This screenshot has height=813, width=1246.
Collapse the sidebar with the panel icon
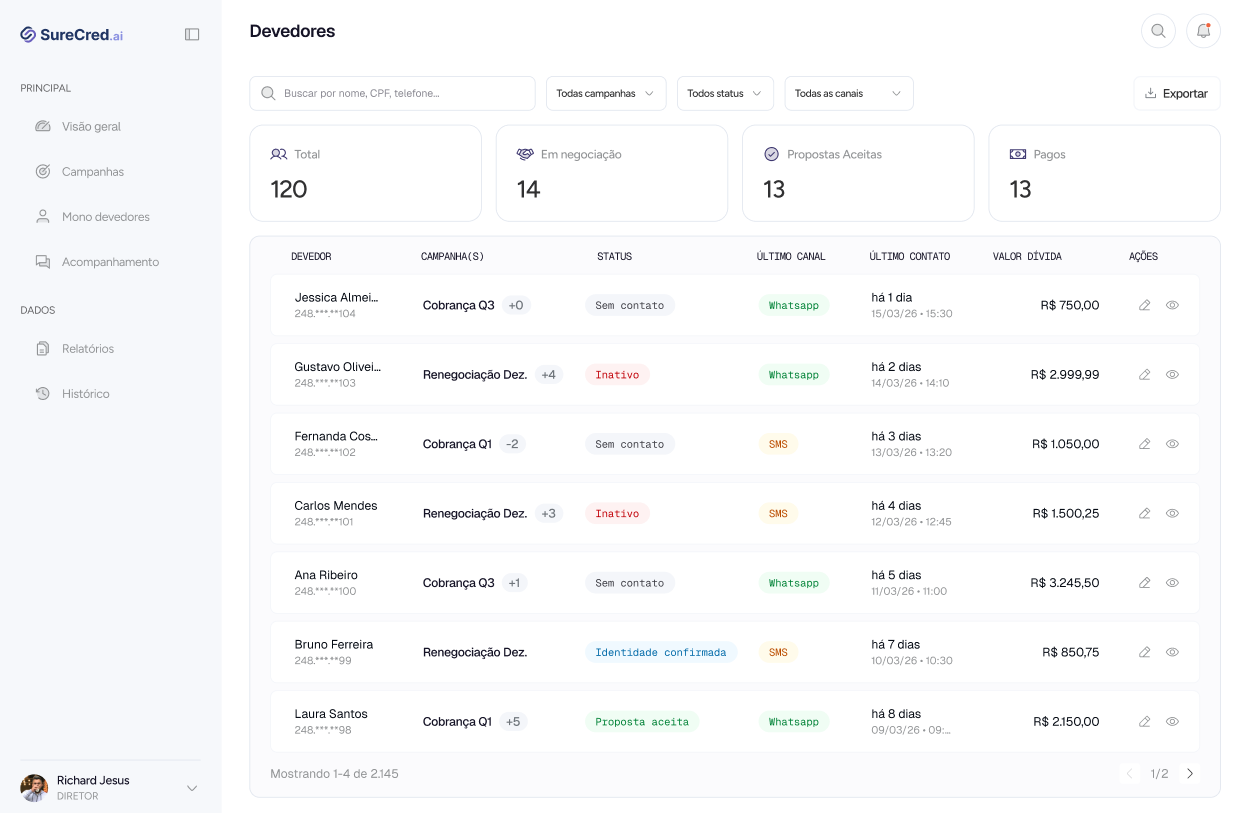192,34
